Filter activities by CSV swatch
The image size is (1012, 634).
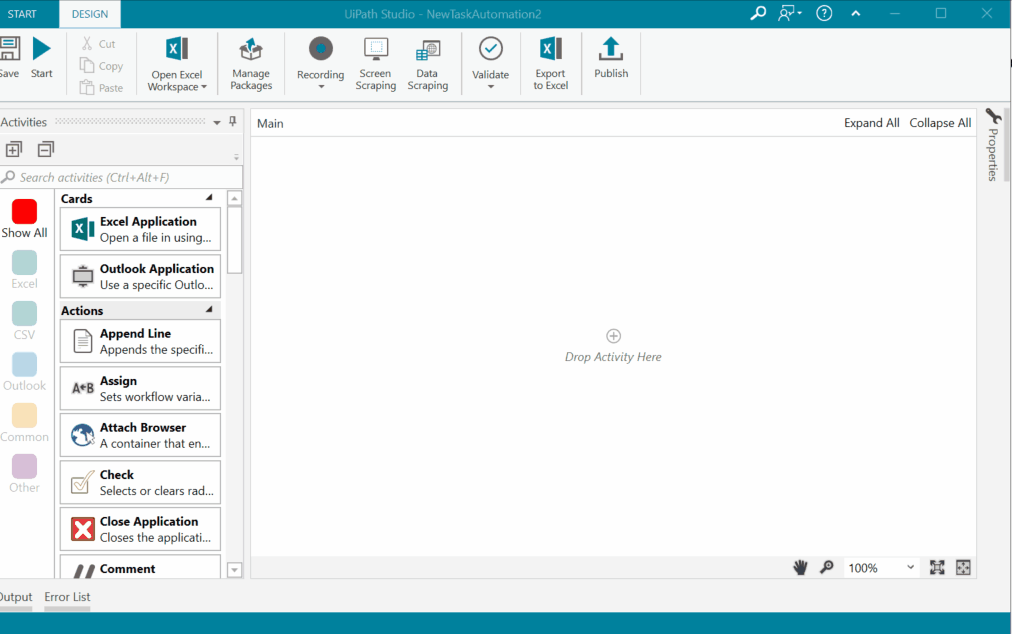point(25,321)
